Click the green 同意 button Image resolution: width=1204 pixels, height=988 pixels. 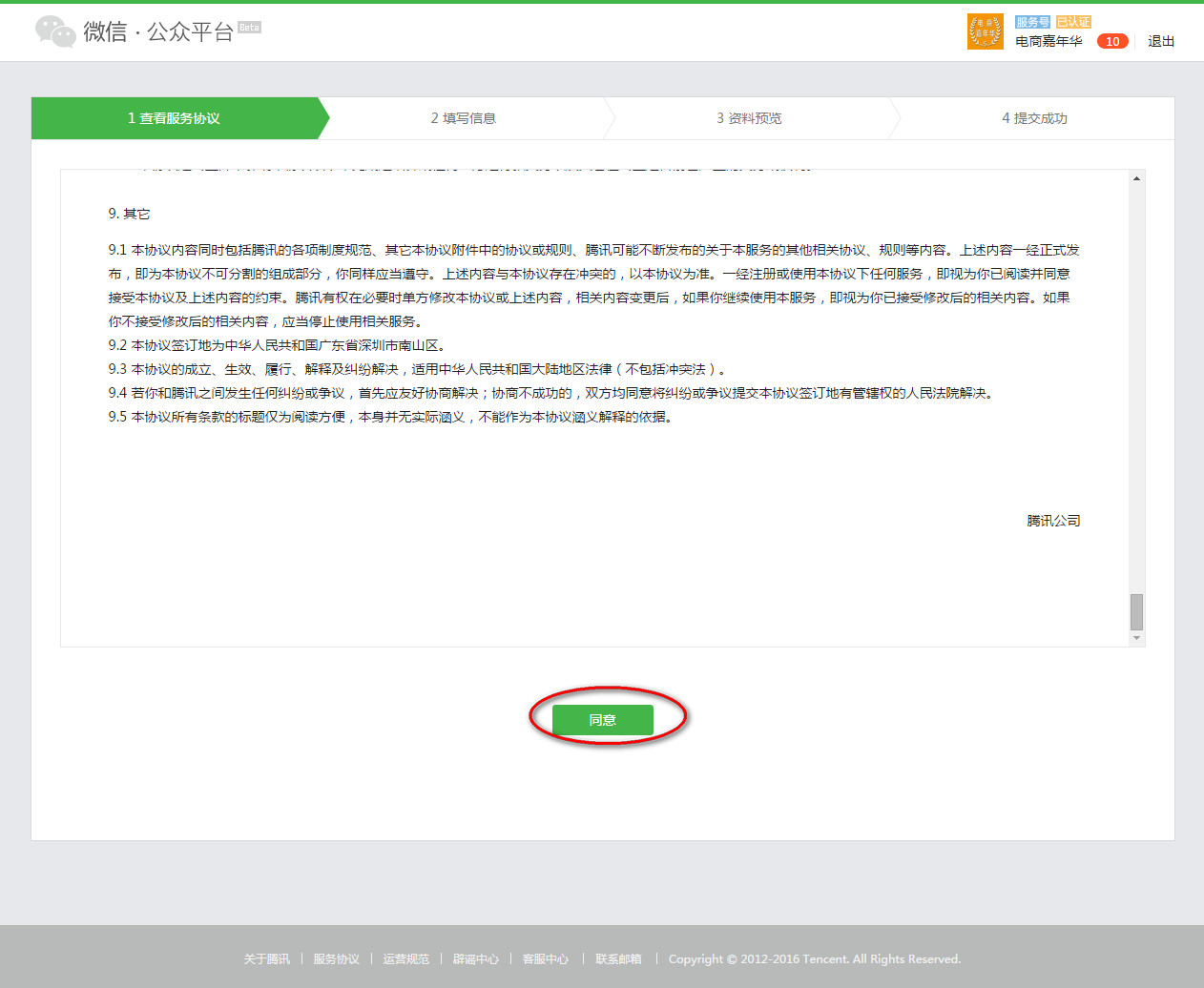click(603, 720)
